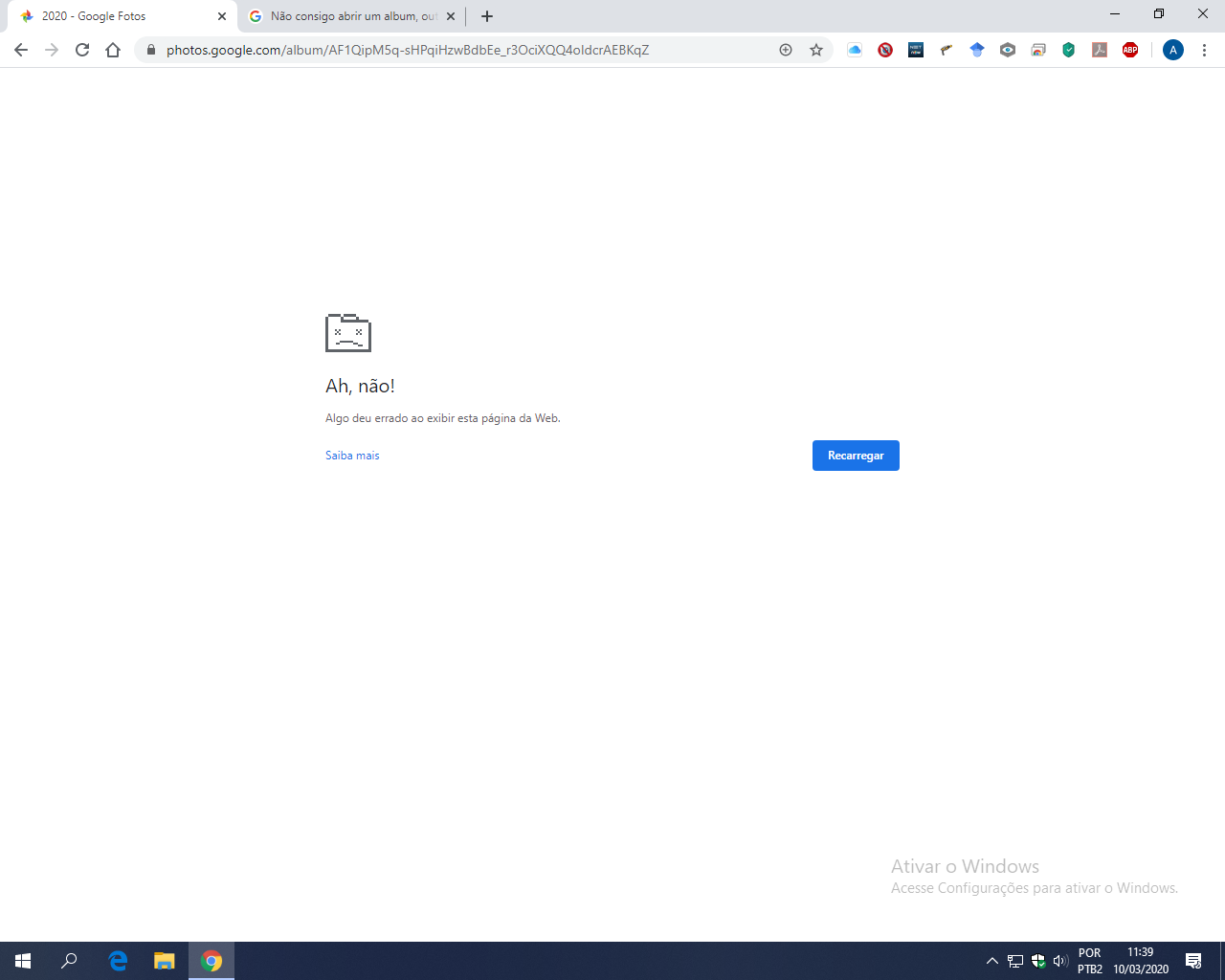The height and width of the screenshot is (980, 1225).
Task: Open the green shield check extension
Action: [1069, 50]
